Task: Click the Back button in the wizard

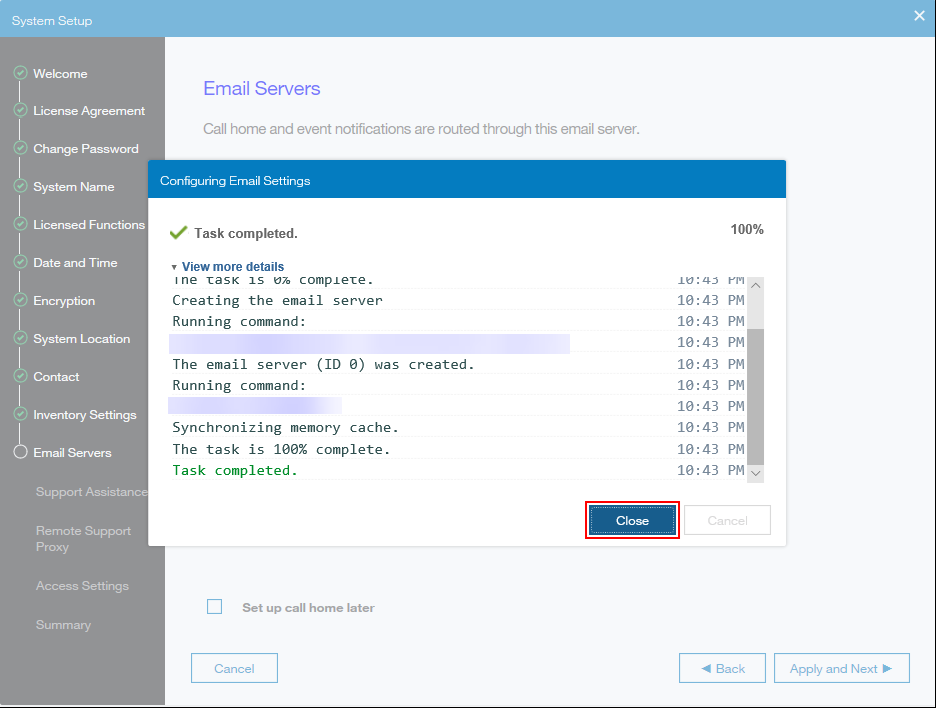Action: [x=722, y=668]
